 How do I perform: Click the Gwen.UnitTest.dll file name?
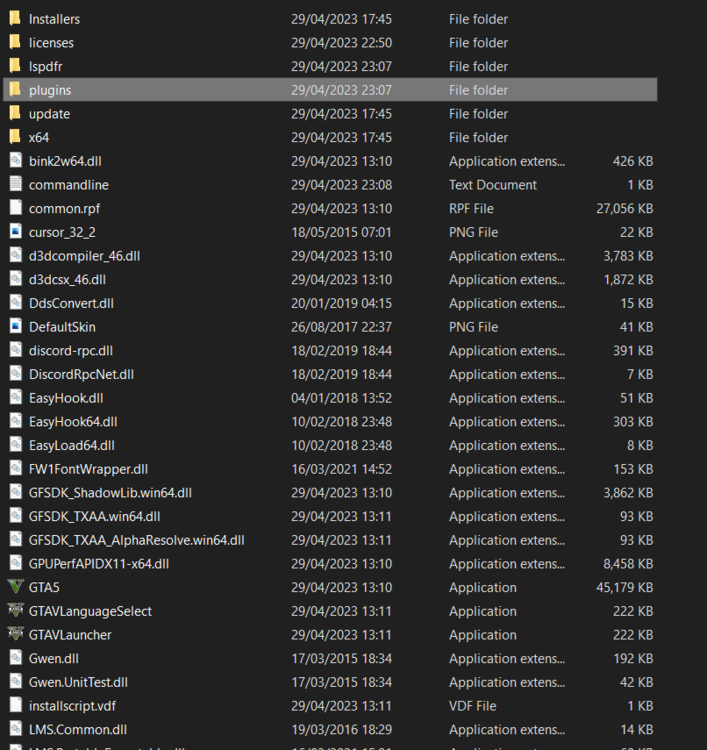pyautogui.click(x=78, y=682)
